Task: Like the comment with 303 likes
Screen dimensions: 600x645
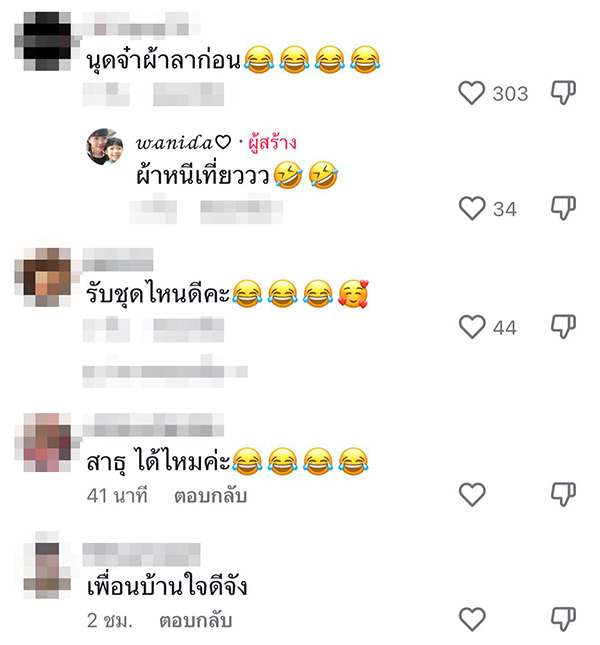Action: pyautogui.click(x=472, y=93)
